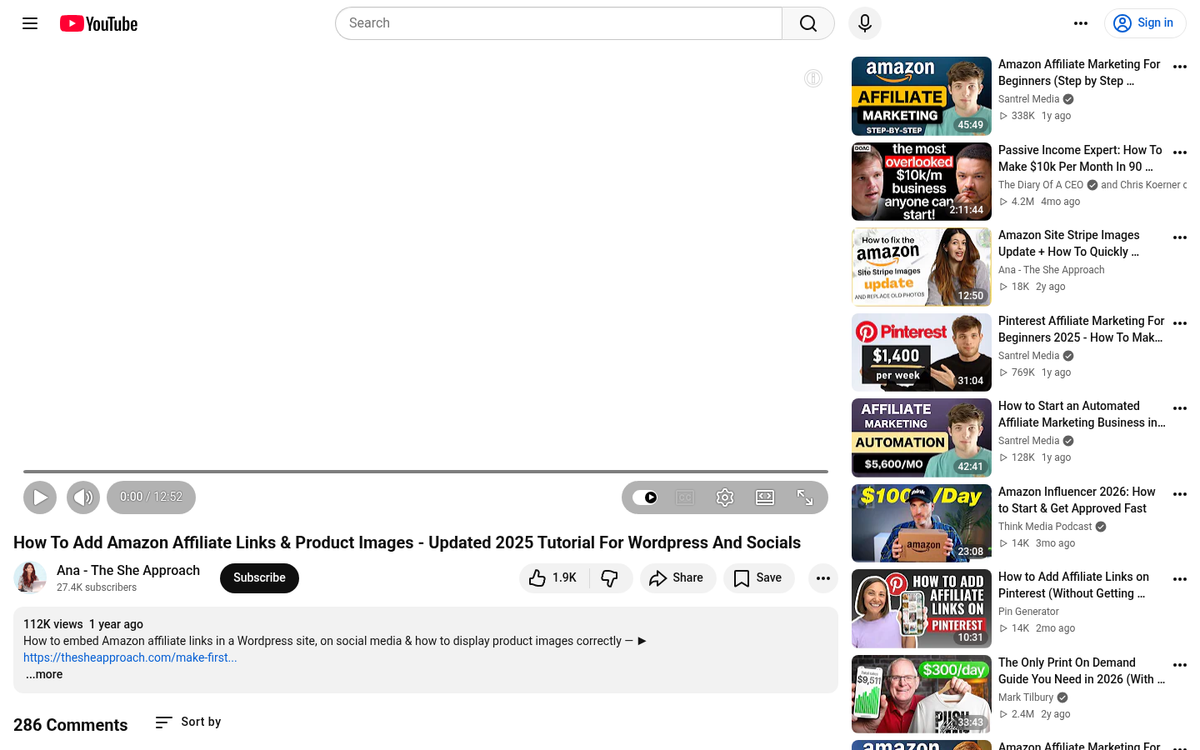Enter fullscreen mode

805,497
